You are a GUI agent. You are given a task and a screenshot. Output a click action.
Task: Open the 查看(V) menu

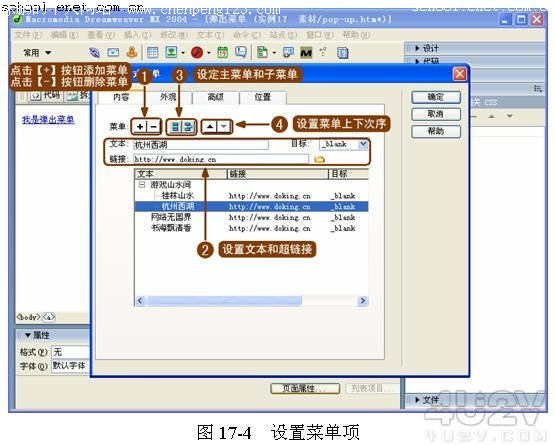[101, 35]
